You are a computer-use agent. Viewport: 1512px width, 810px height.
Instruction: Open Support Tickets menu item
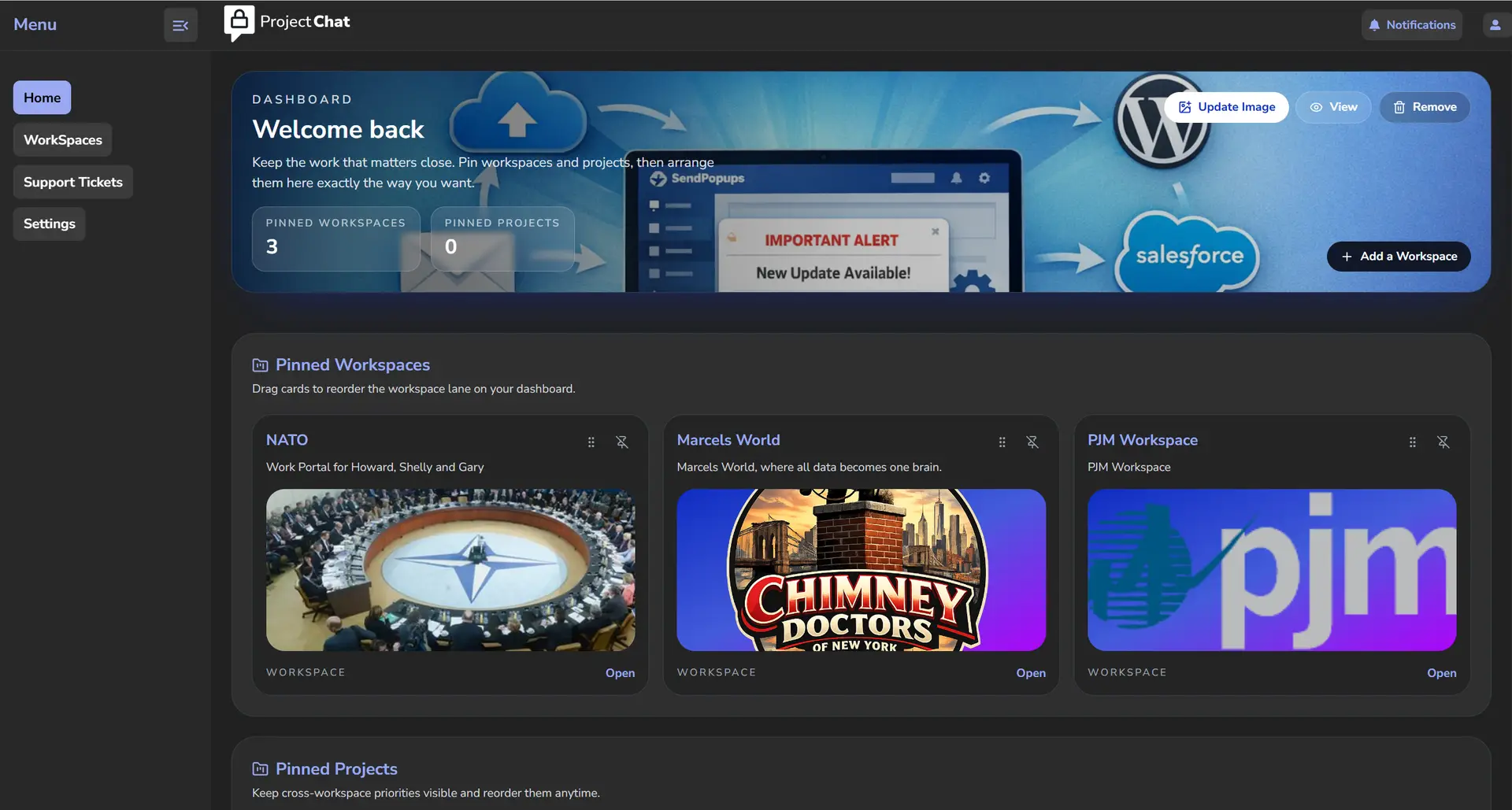coord(73,182)
